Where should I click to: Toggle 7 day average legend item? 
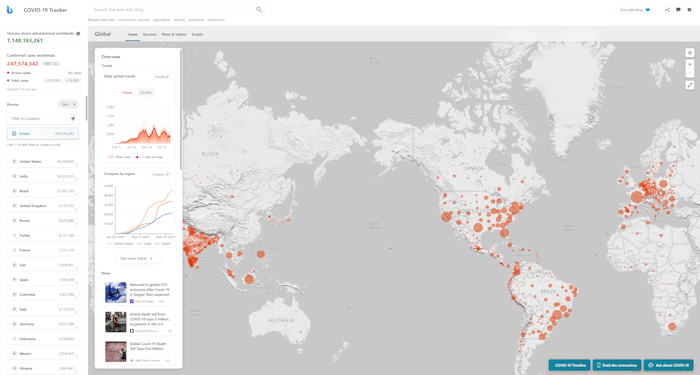point(149,157)
